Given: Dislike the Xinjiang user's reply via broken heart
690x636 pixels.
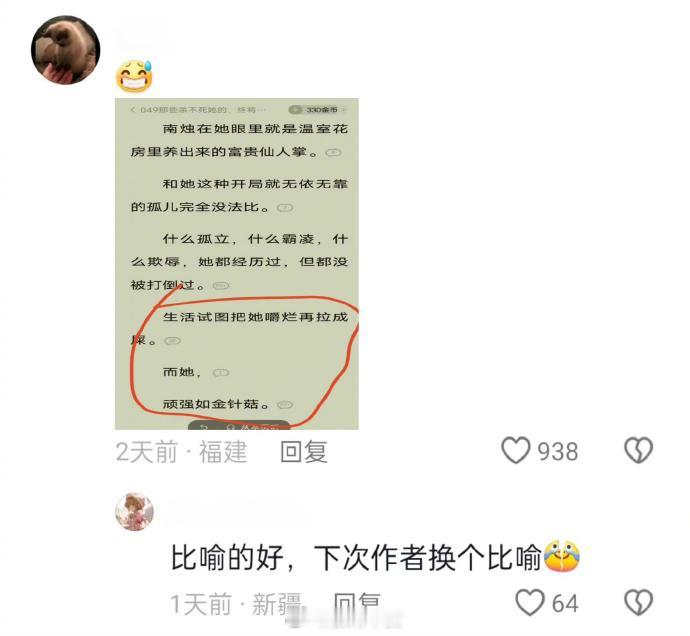Looking at the screenshot, I should (638, 603).
